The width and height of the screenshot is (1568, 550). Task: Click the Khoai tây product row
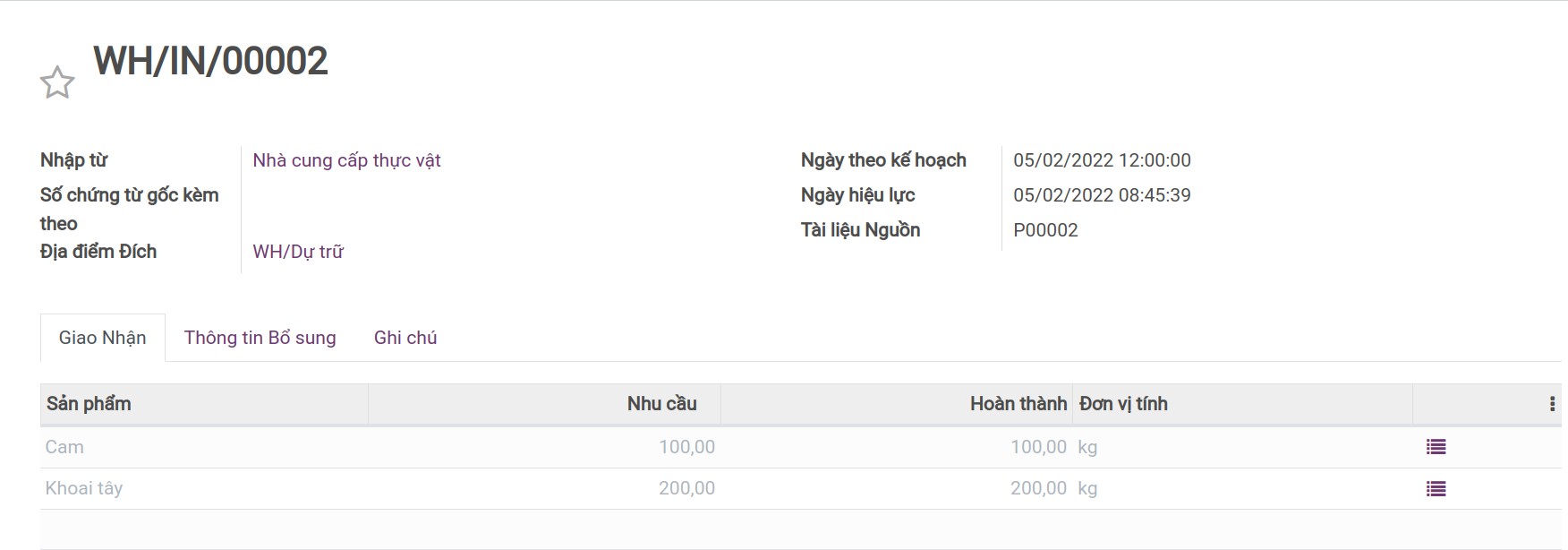(x=85, y=488)
